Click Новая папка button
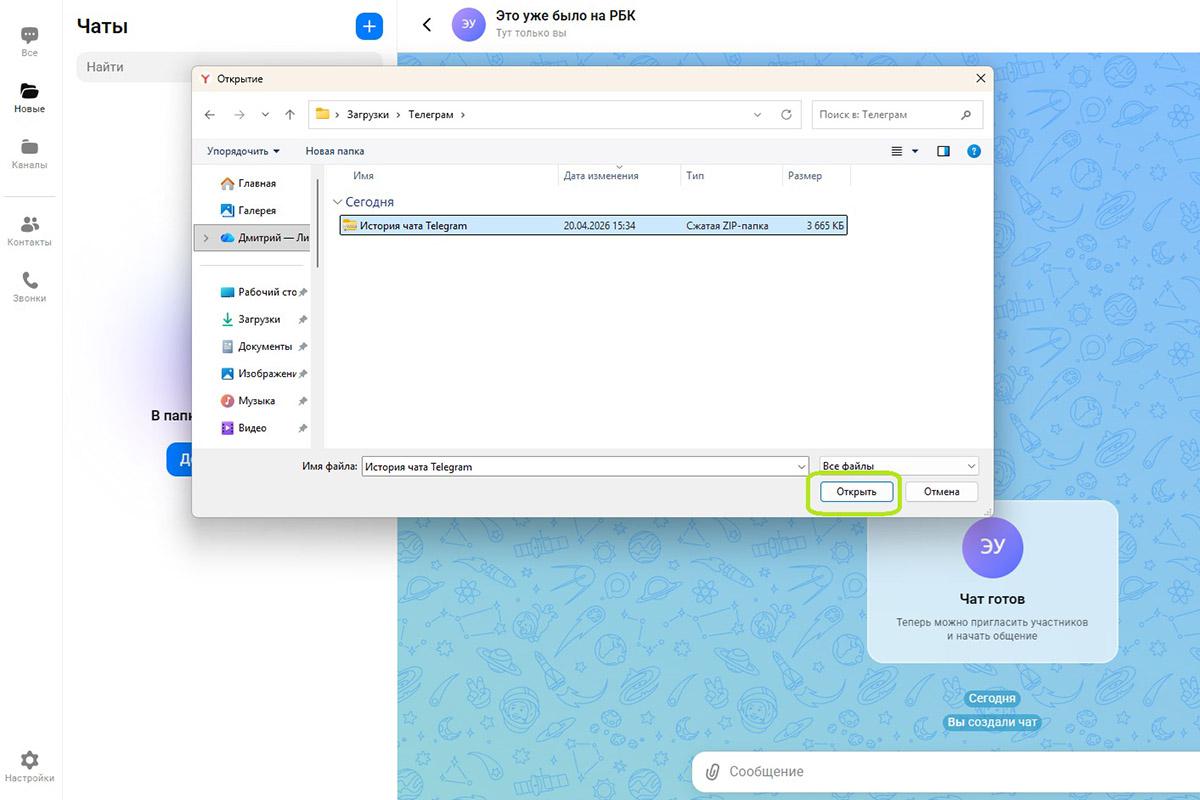 click(335, 151)
